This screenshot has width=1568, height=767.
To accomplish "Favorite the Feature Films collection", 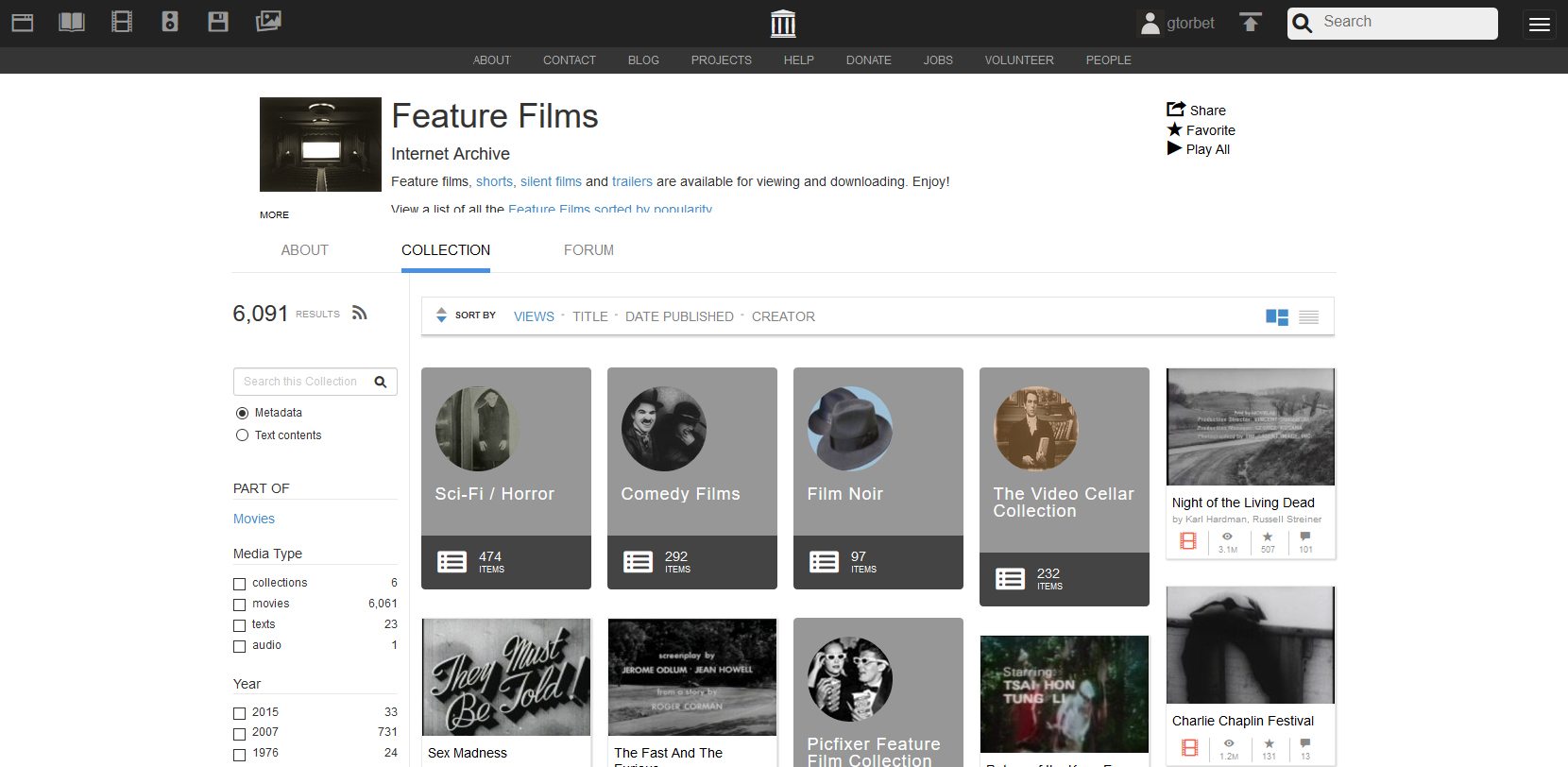I will click(x=1201, y=129).
